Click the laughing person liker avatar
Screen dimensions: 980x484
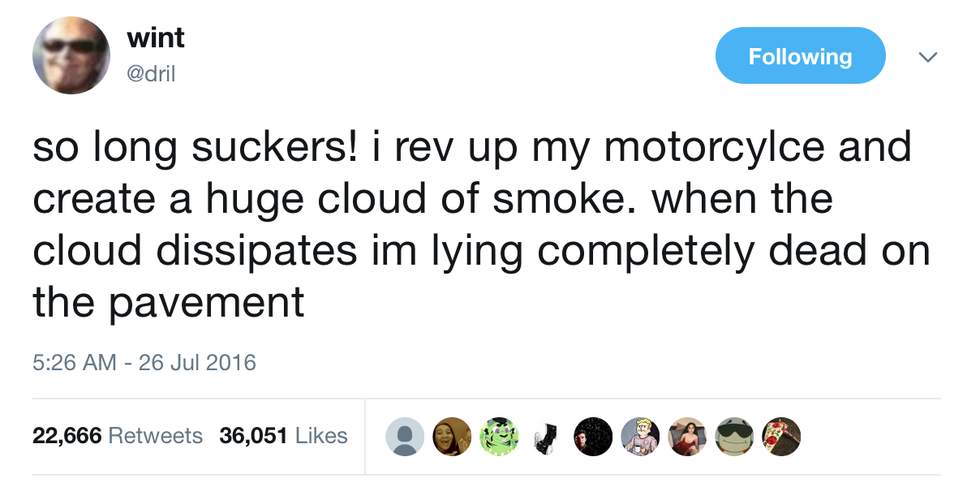tap(452, 436)
